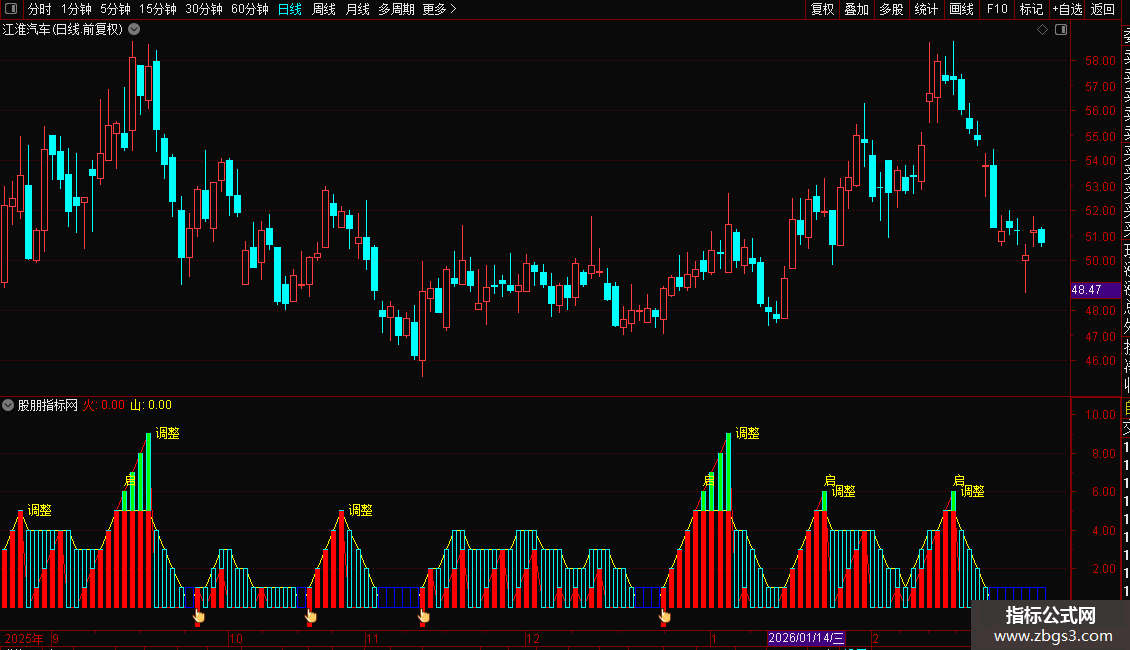Switch to the 周线 weekly tab
Viewport: 1130px width, 650px height.
(x=324, y=9)
